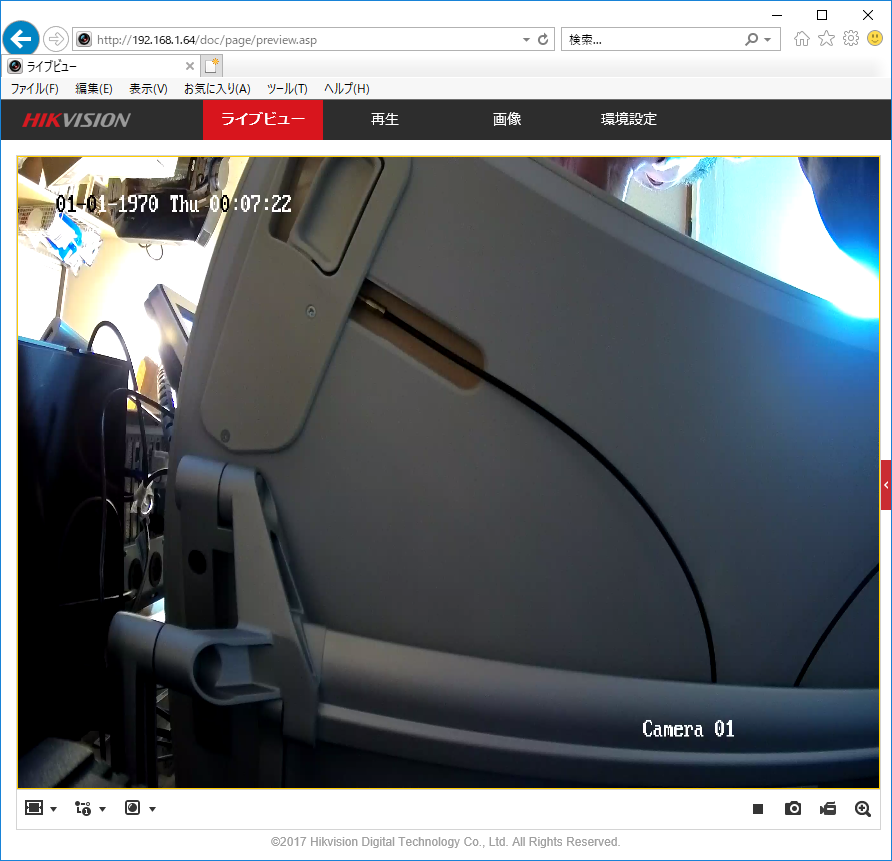The width and height of the screenshot is (892, 861).
Task: Click the HIKVISION logo
Action: point(77,120)
